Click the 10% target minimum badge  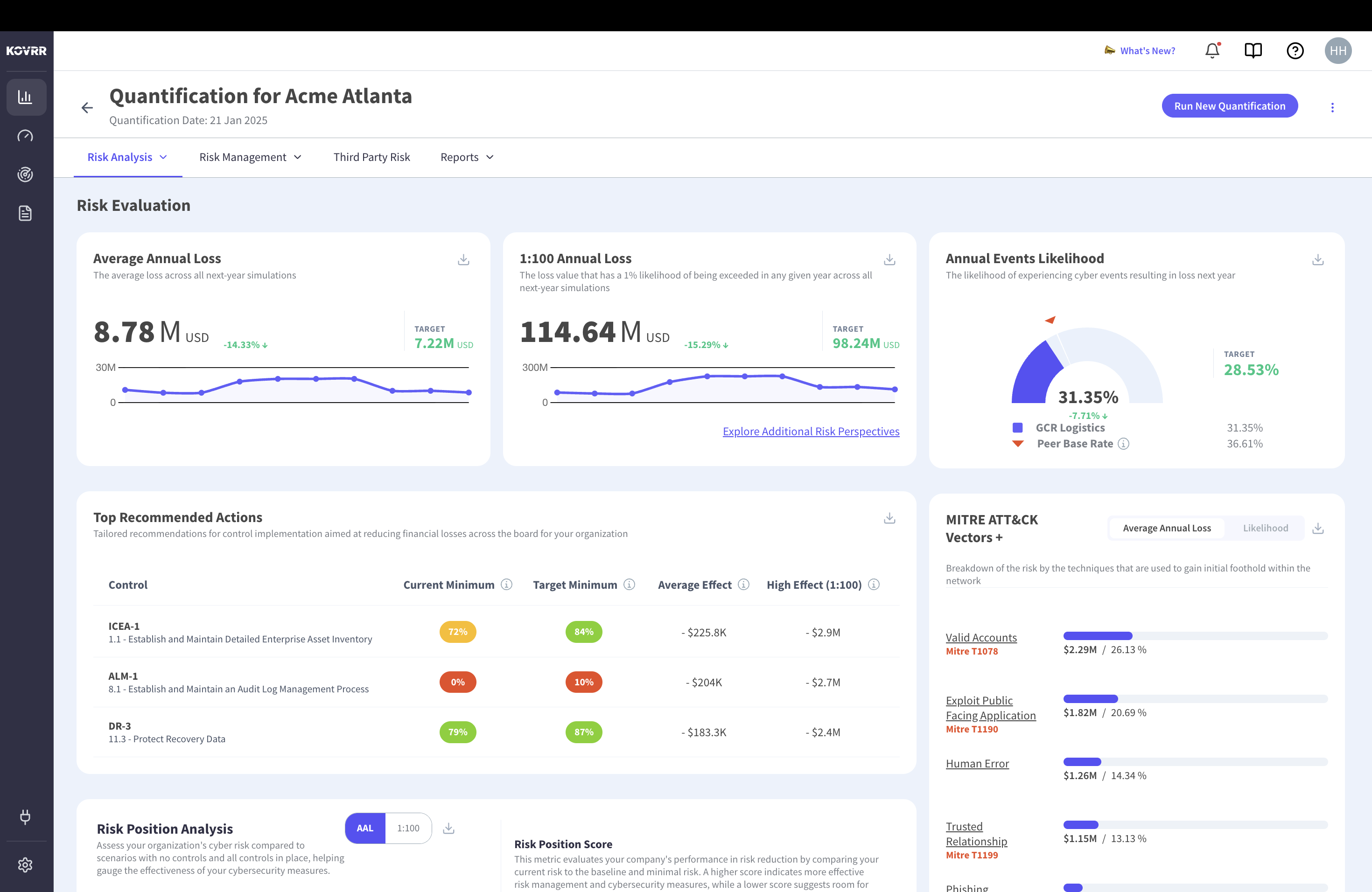[583, 682]
